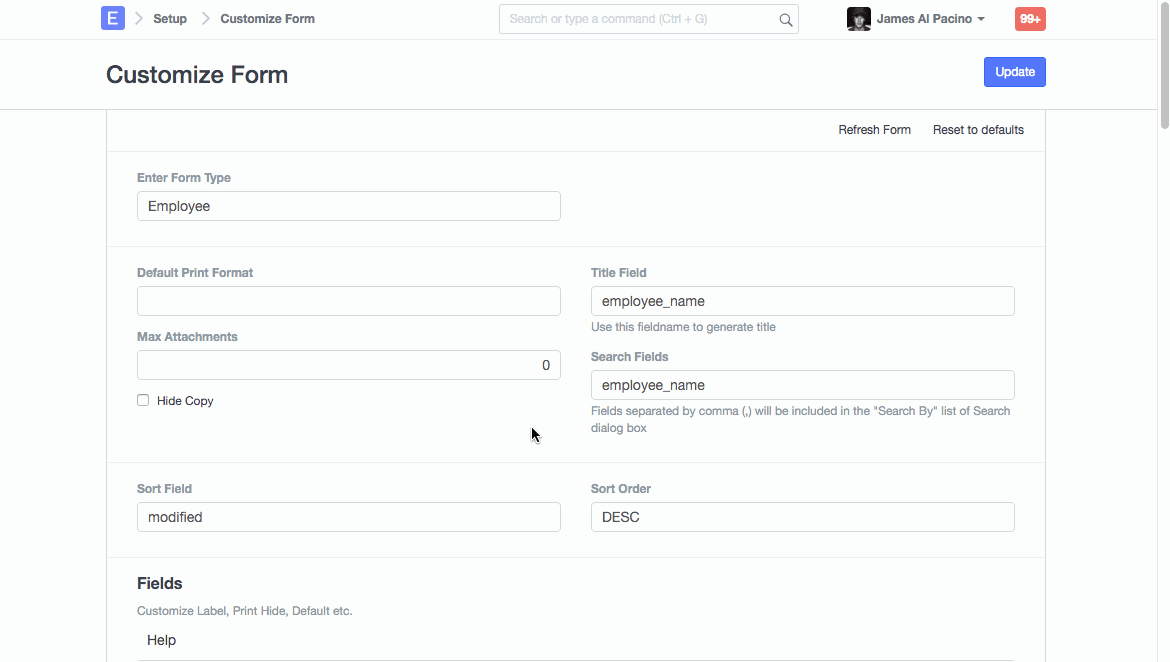Click breadcrumb chevron before Customize Form
Screen dimensions: 1170x662
click(x=206, y=19)
